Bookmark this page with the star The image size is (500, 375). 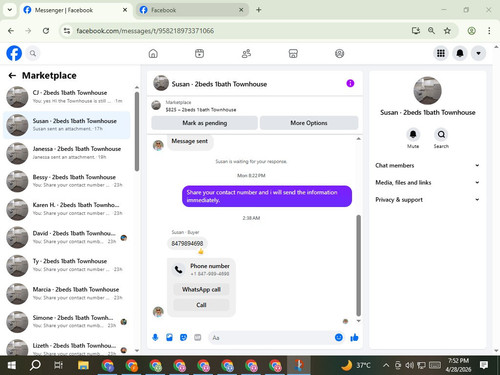[447, 31]
